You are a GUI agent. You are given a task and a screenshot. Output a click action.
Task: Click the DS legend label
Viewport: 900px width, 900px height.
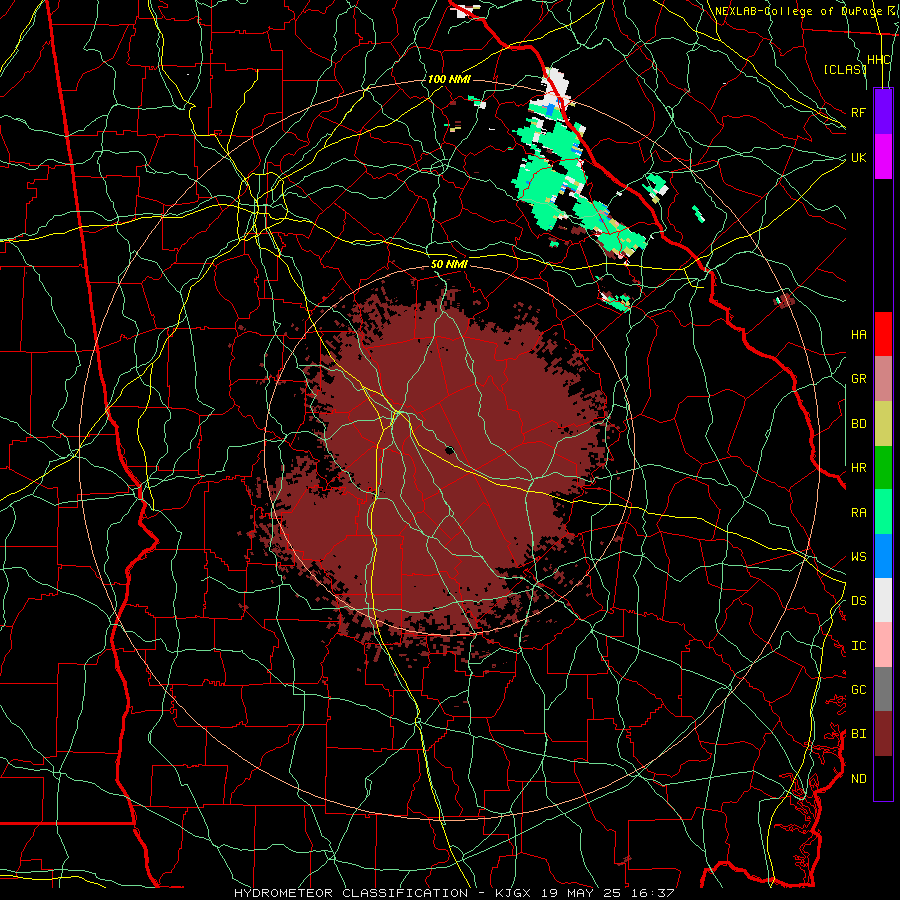pos(859,601)
